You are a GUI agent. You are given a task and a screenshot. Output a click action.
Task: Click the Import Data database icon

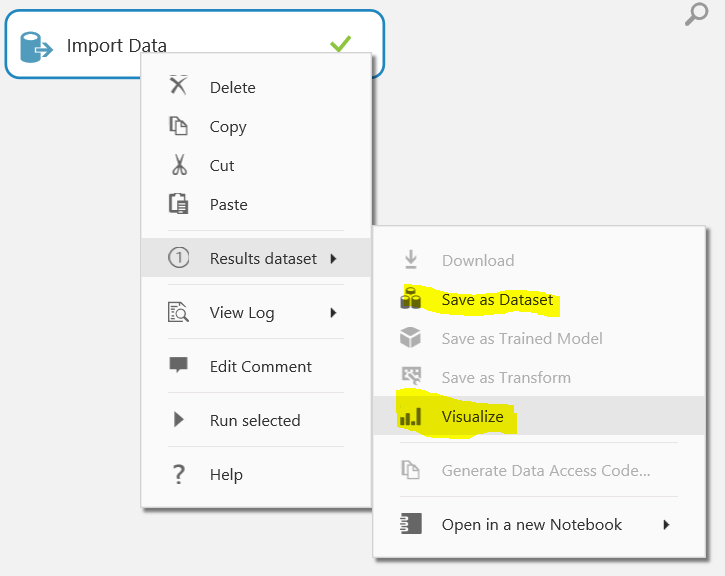point(36,47)
